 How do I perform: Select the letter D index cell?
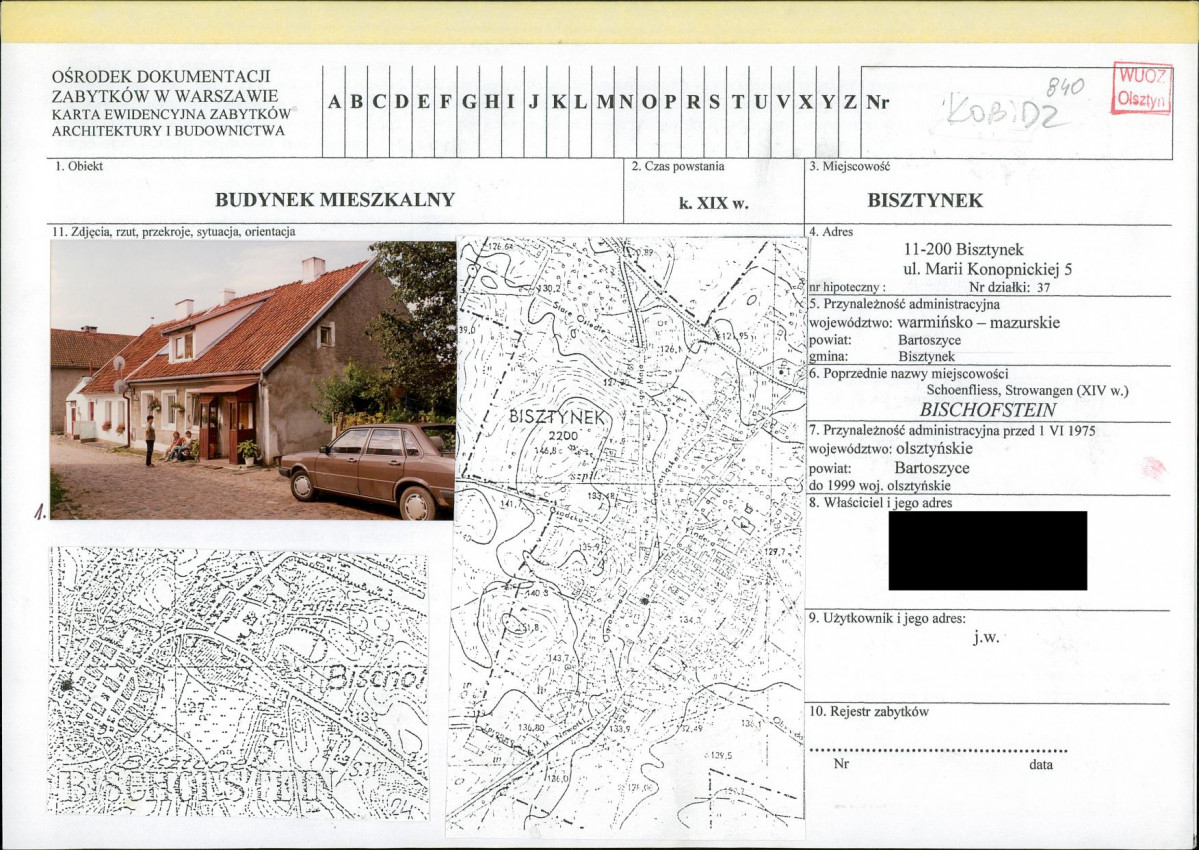tap(401, 102)
